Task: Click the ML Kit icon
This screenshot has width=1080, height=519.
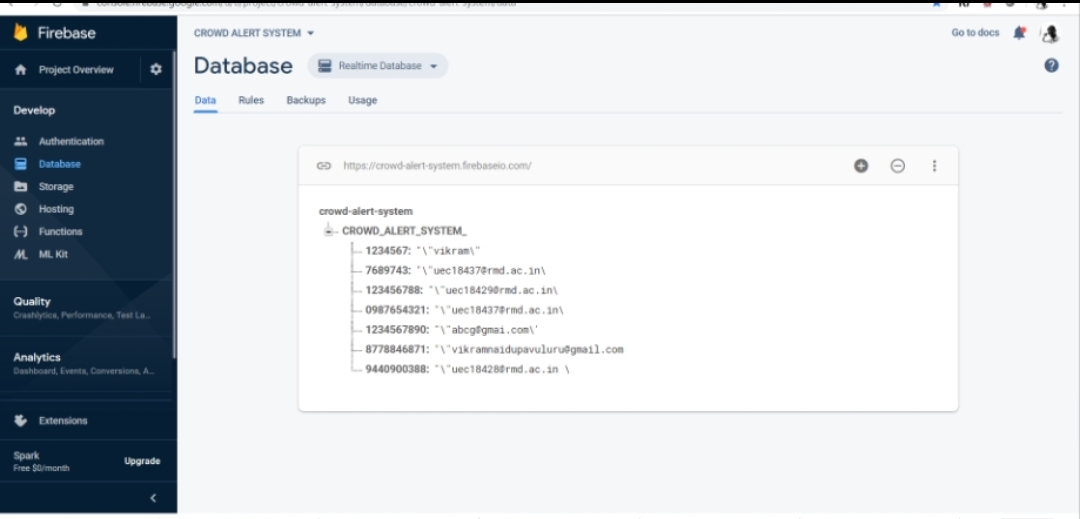Action: coord(21,254)
